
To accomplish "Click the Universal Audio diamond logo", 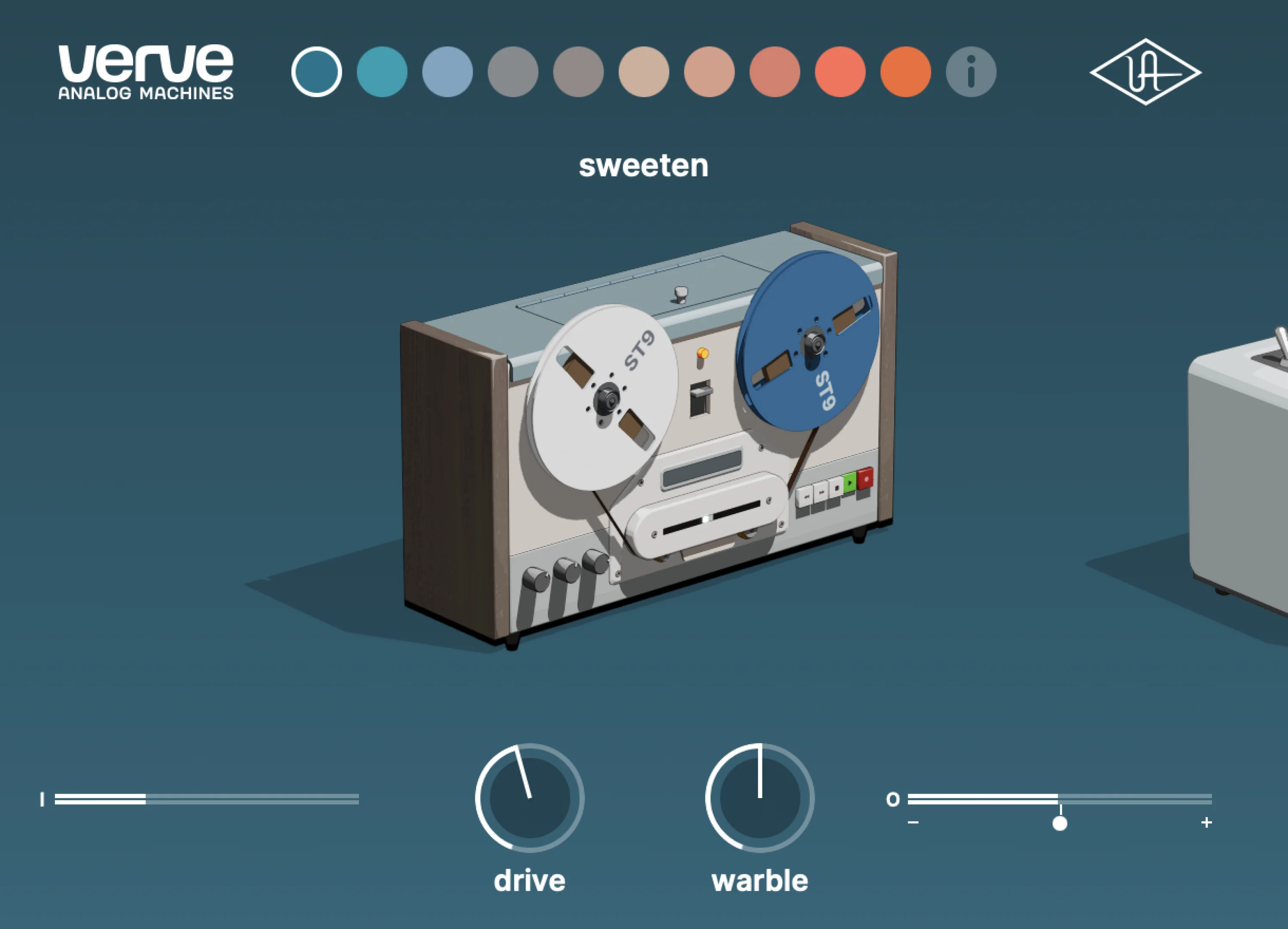I will pyautogui.click(x=1145, y=72).
